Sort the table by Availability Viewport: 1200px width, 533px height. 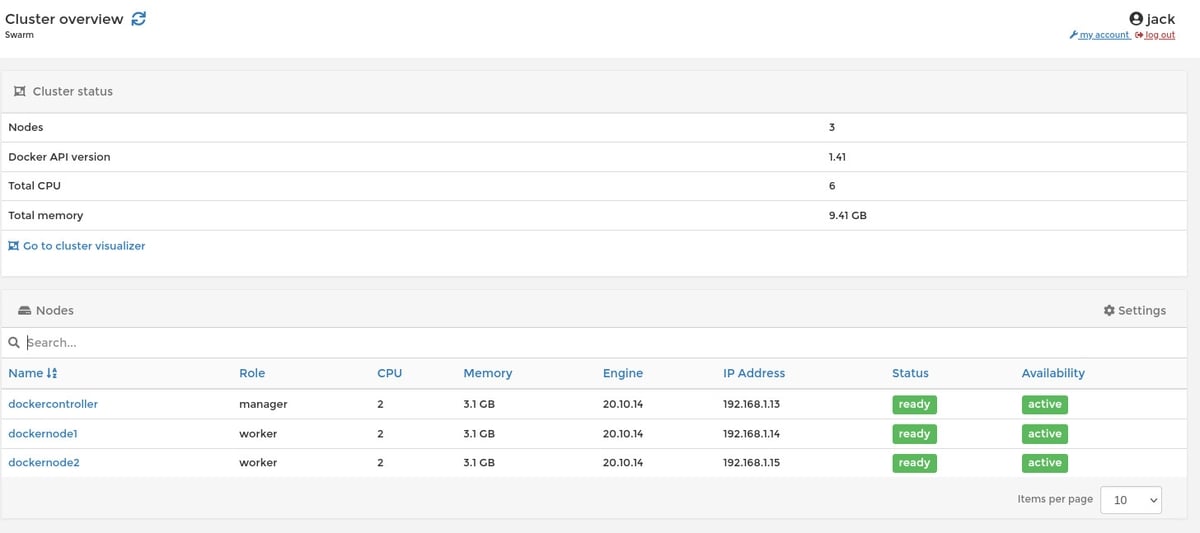(x=1053, y=373)
